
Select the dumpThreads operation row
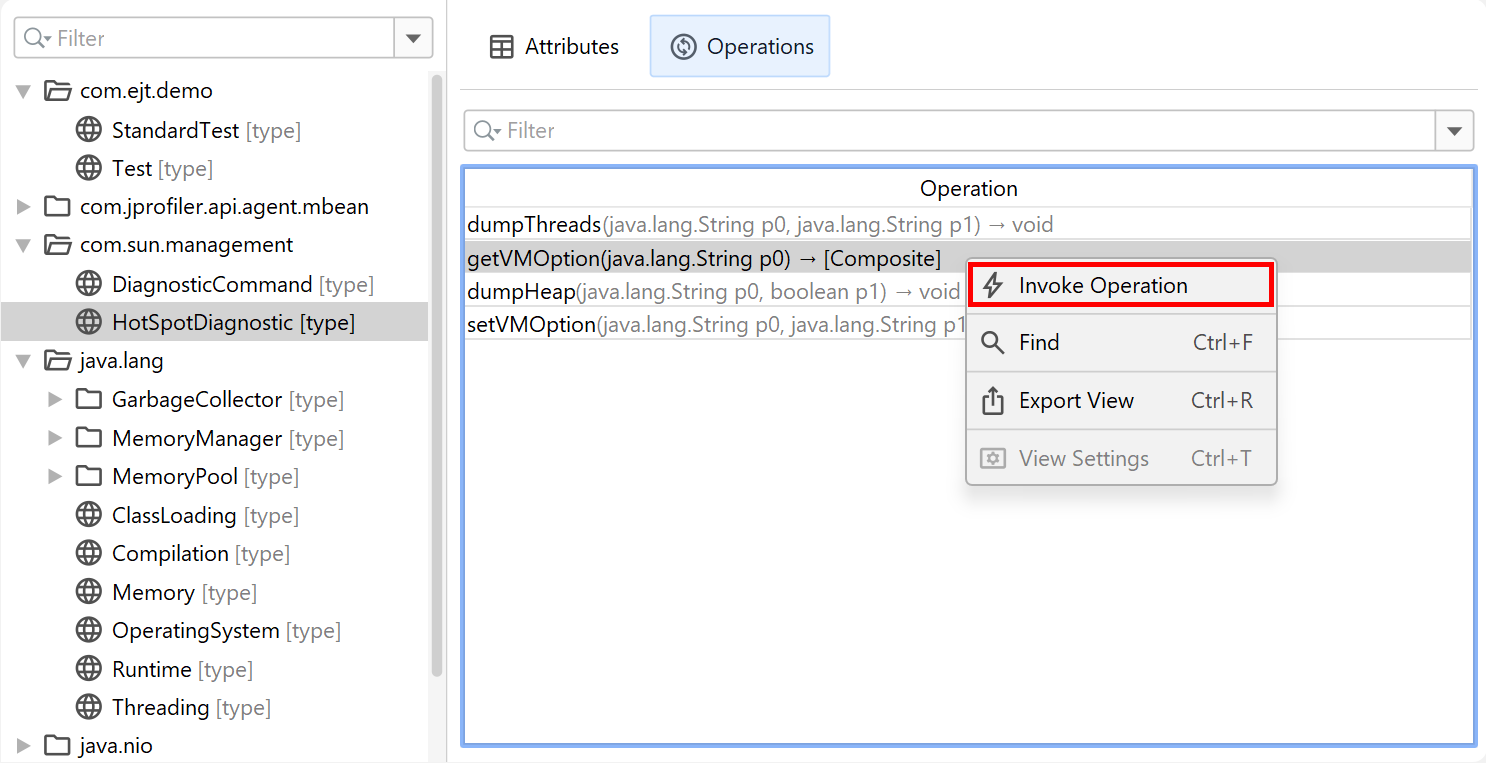click(760, 225)
